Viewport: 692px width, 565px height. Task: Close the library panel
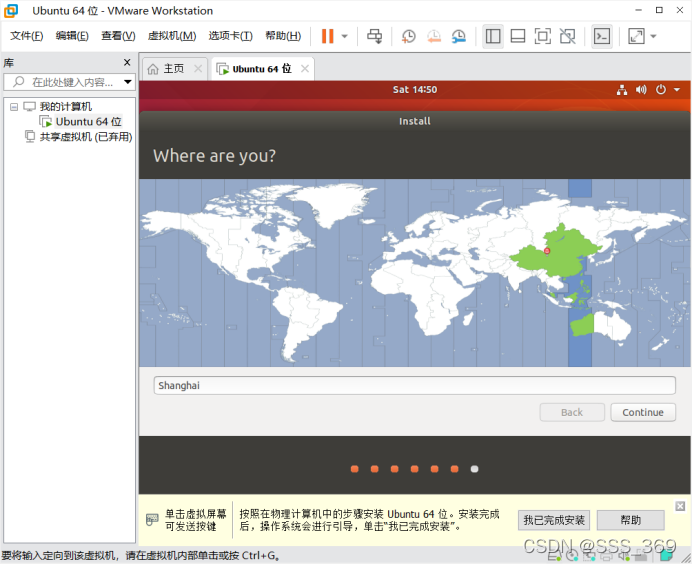[x=127, y=63]
